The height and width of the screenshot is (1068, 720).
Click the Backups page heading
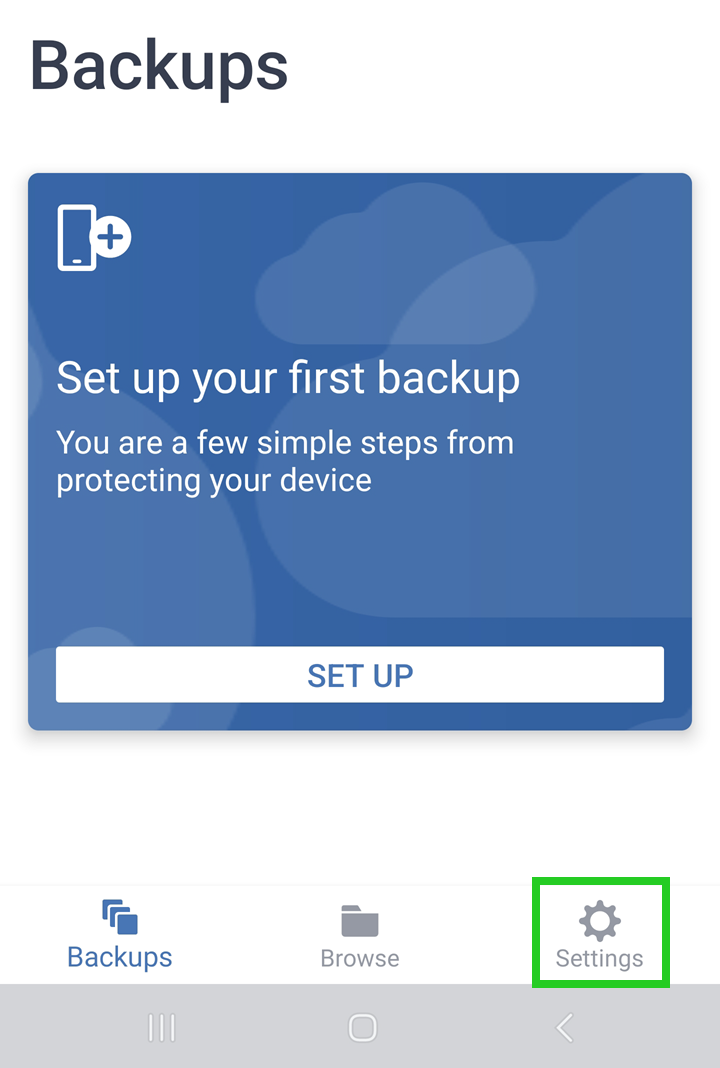coord(160,66)
